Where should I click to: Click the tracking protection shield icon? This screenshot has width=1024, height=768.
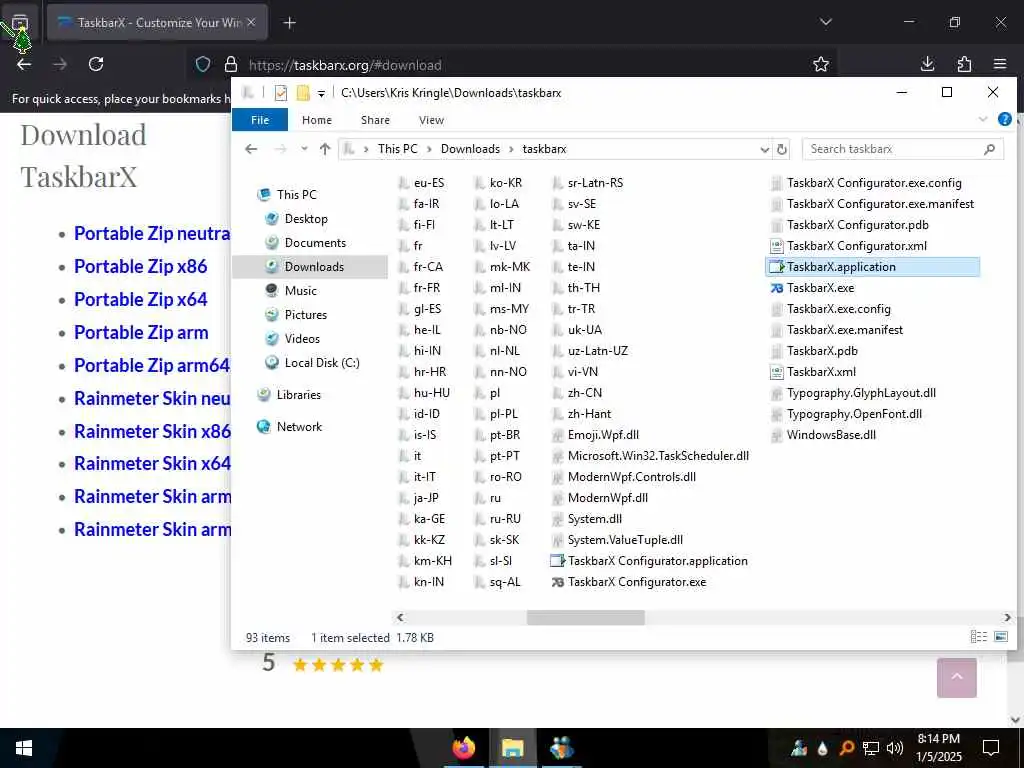tap(203, 64)
